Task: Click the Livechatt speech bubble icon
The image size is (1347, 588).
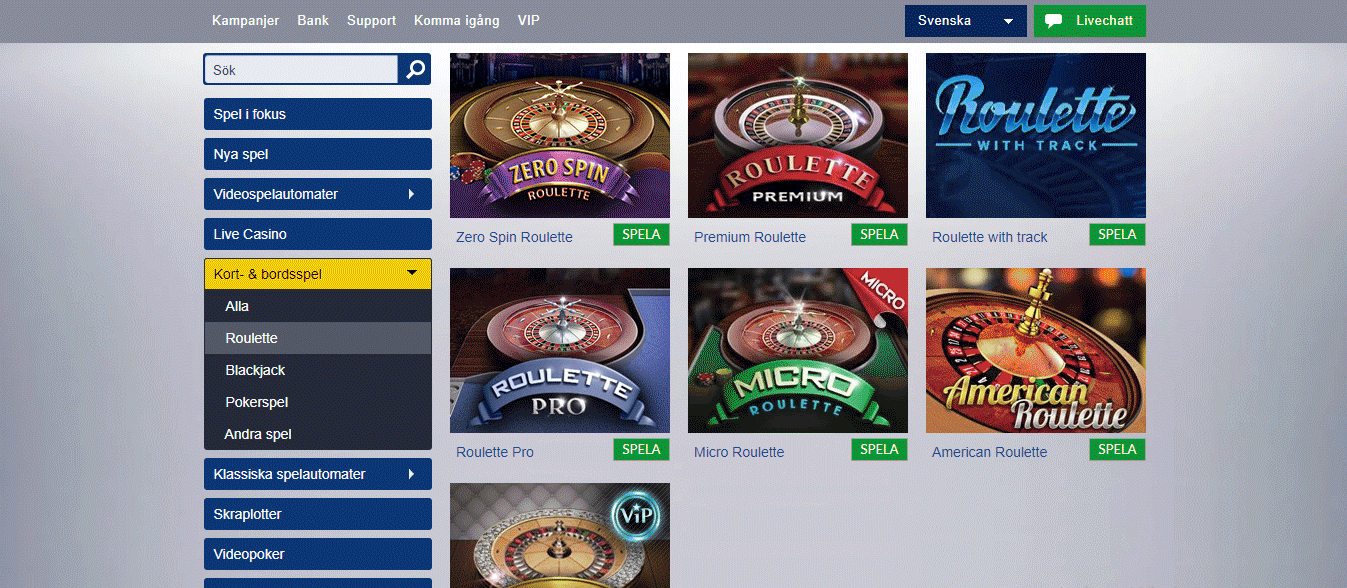Action: tap(1052, 21)
